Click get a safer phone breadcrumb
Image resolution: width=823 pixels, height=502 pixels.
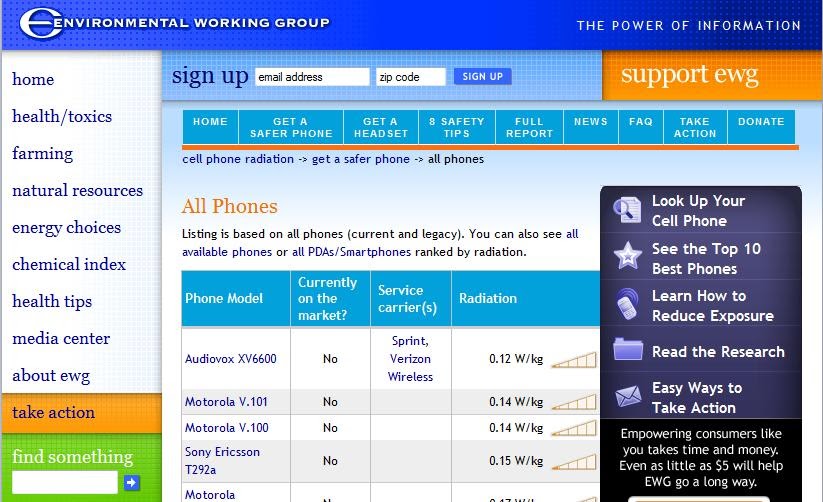361,159
